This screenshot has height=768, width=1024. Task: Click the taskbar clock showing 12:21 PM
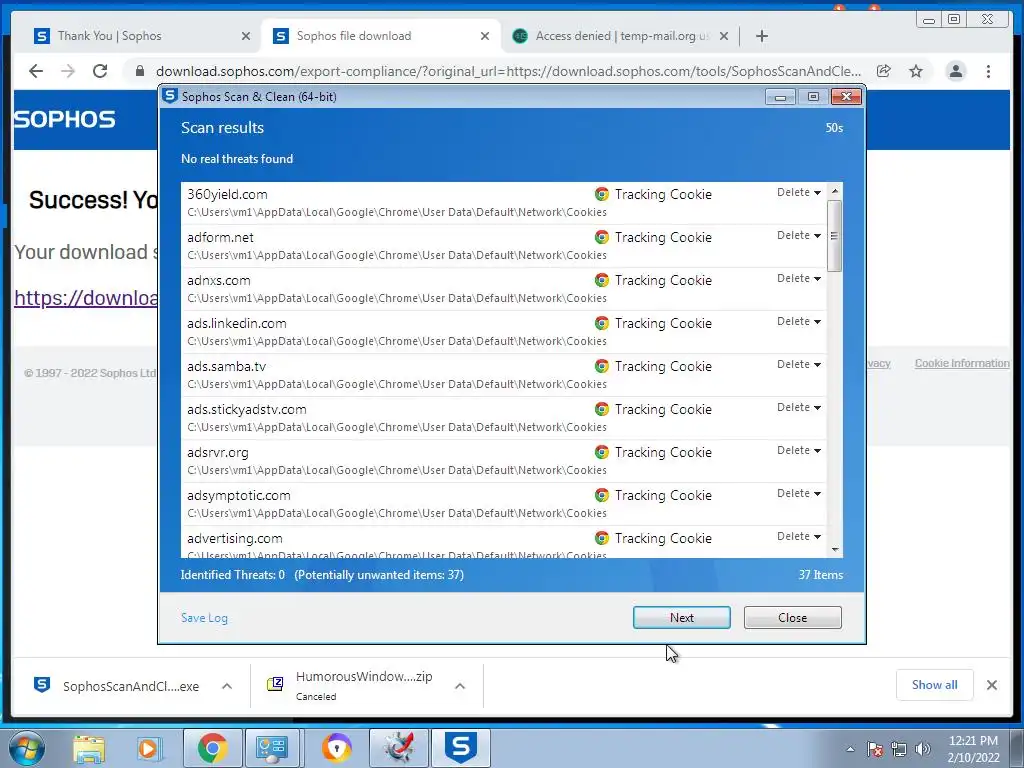(x=973, y=749)
